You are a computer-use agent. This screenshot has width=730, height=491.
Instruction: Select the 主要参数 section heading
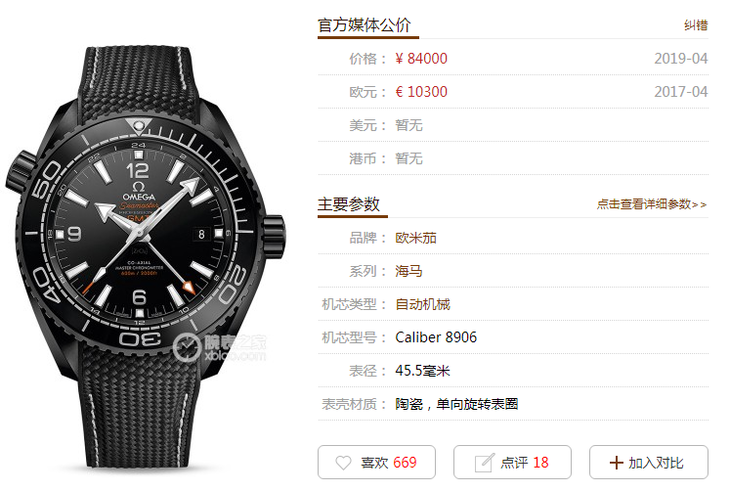point(349,204)
